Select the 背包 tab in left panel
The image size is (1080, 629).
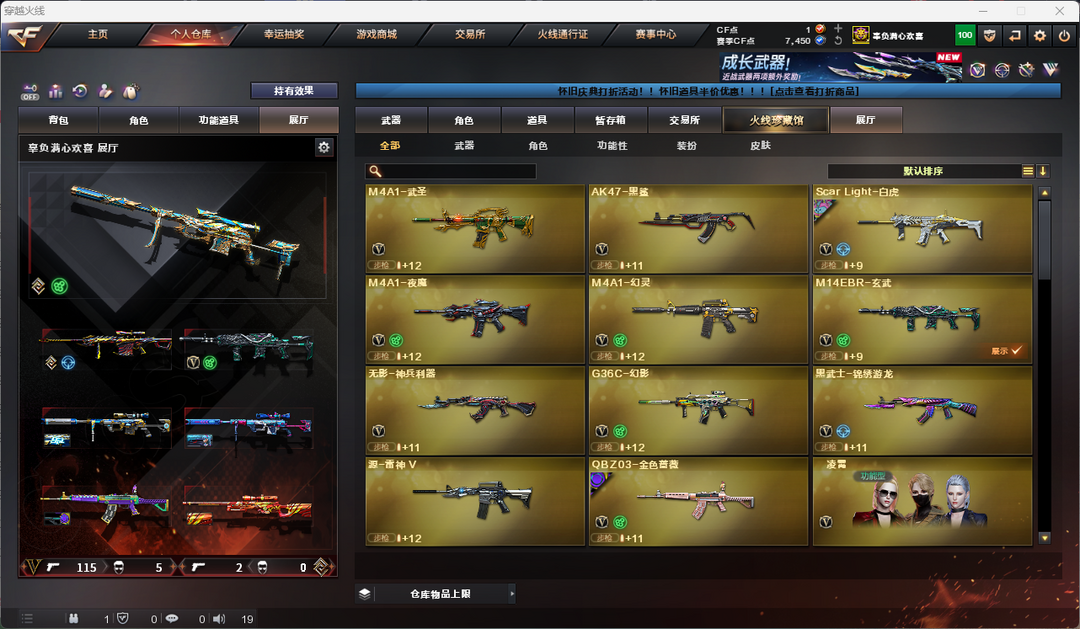(x=59, y=120)
